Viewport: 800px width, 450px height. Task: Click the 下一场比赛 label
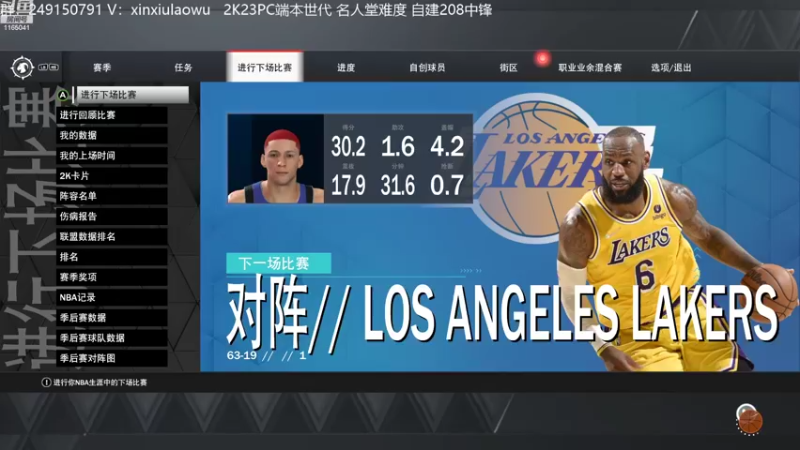click(279, 263)
